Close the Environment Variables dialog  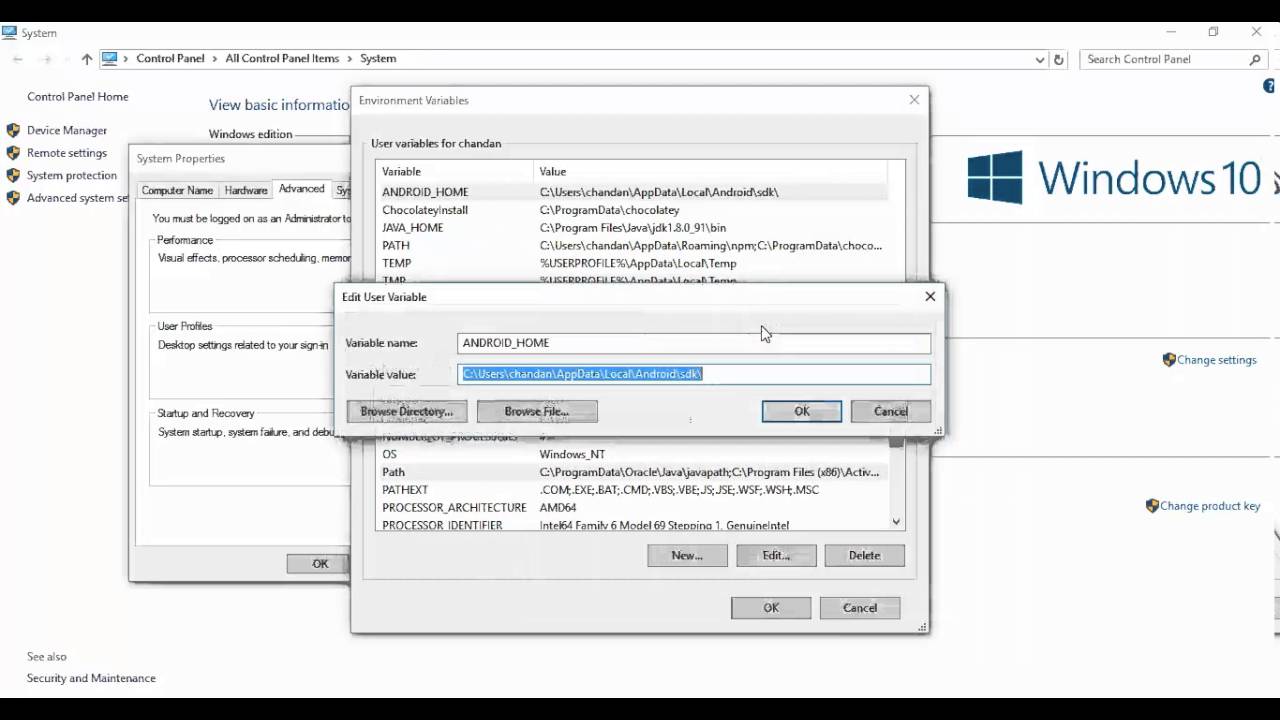914,100
